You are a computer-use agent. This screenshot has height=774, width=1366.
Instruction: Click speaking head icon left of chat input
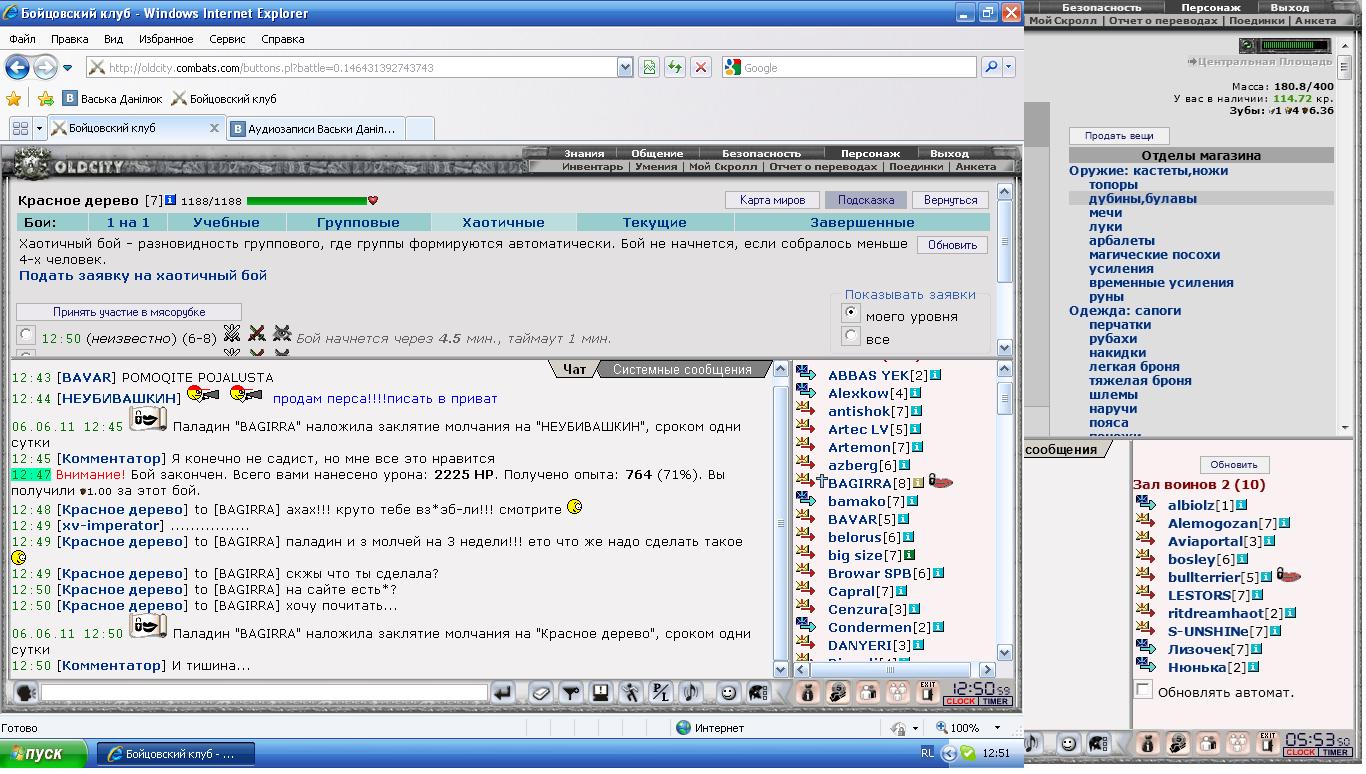(25, 692)
